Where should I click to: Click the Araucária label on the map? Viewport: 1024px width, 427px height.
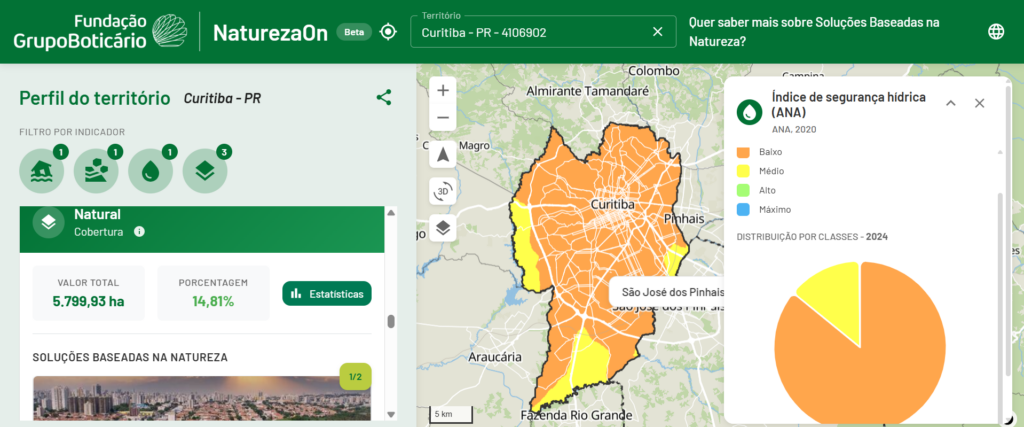click(494, 357)
